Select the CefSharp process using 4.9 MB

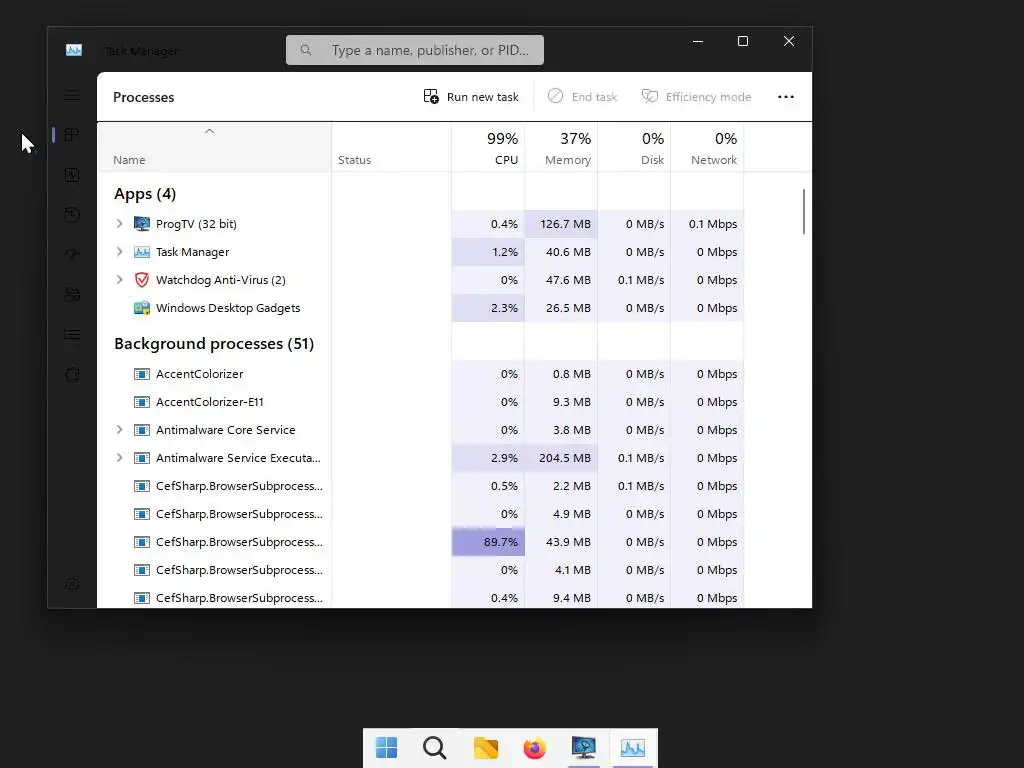421,515
